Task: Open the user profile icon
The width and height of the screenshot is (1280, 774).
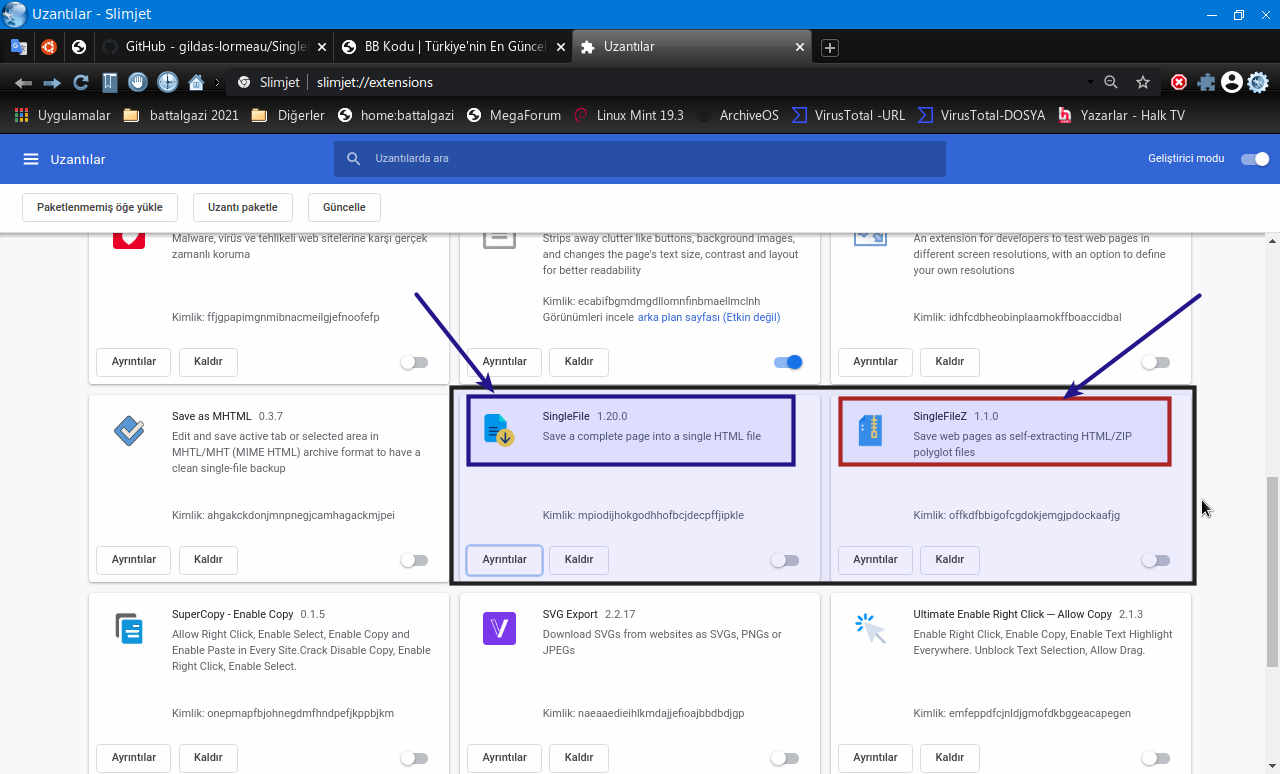Action: (1232, 82)
